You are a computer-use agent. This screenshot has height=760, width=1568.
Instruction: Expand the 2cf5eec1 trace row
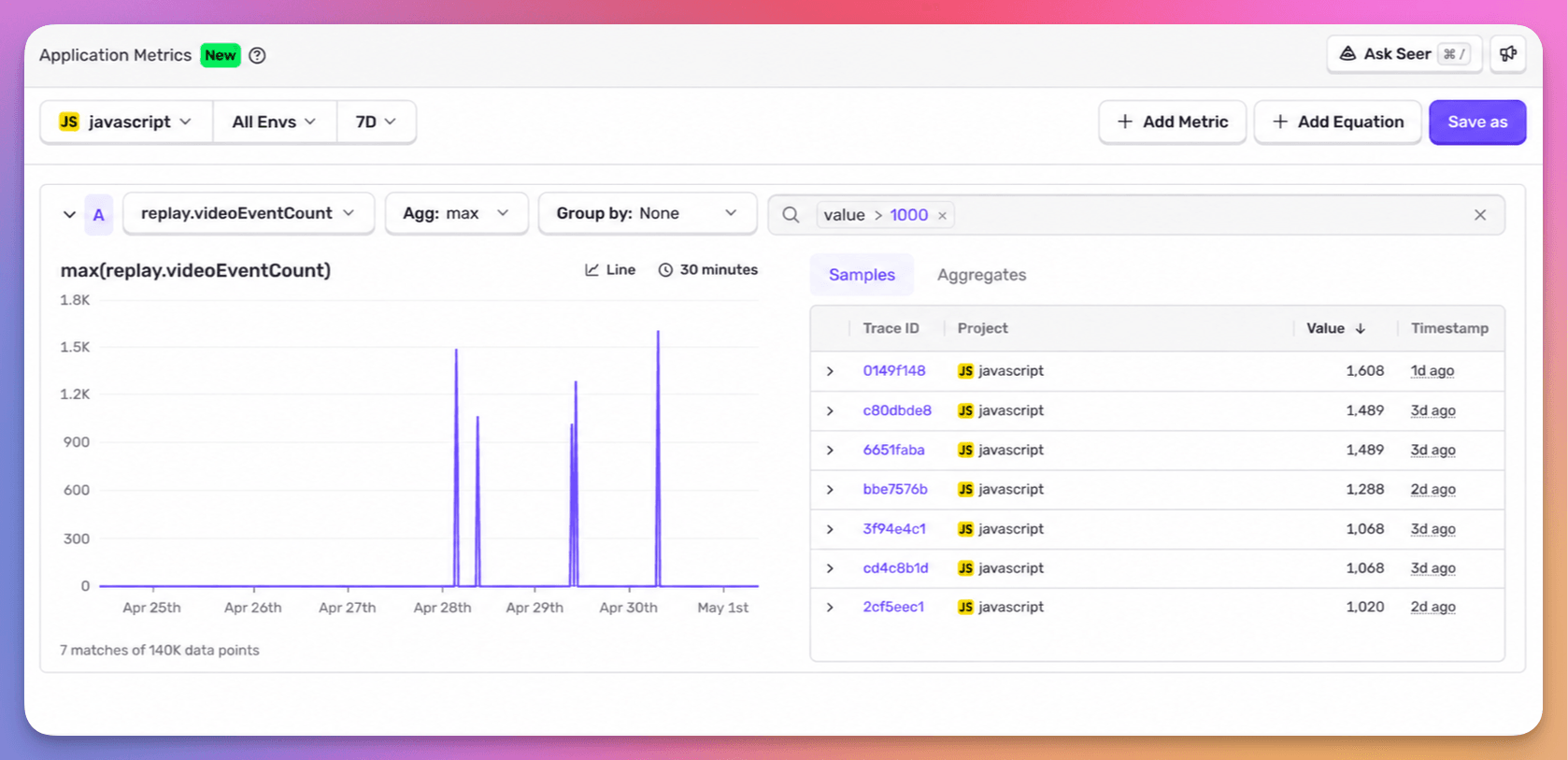(830, 608)
